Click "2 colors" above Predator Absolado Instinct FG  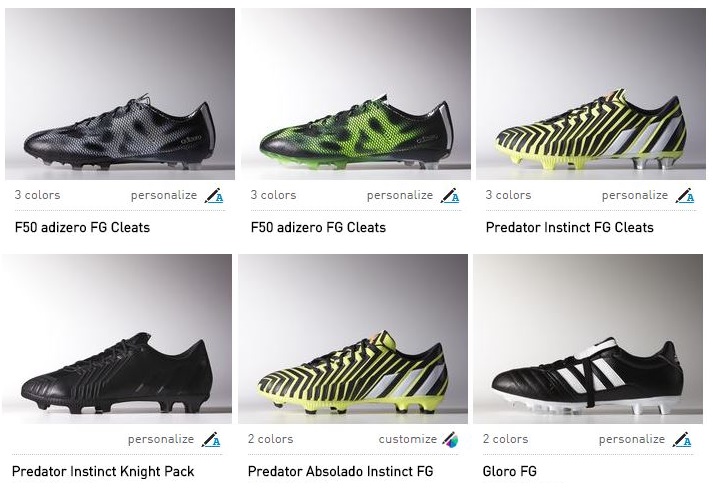(270, 439)
